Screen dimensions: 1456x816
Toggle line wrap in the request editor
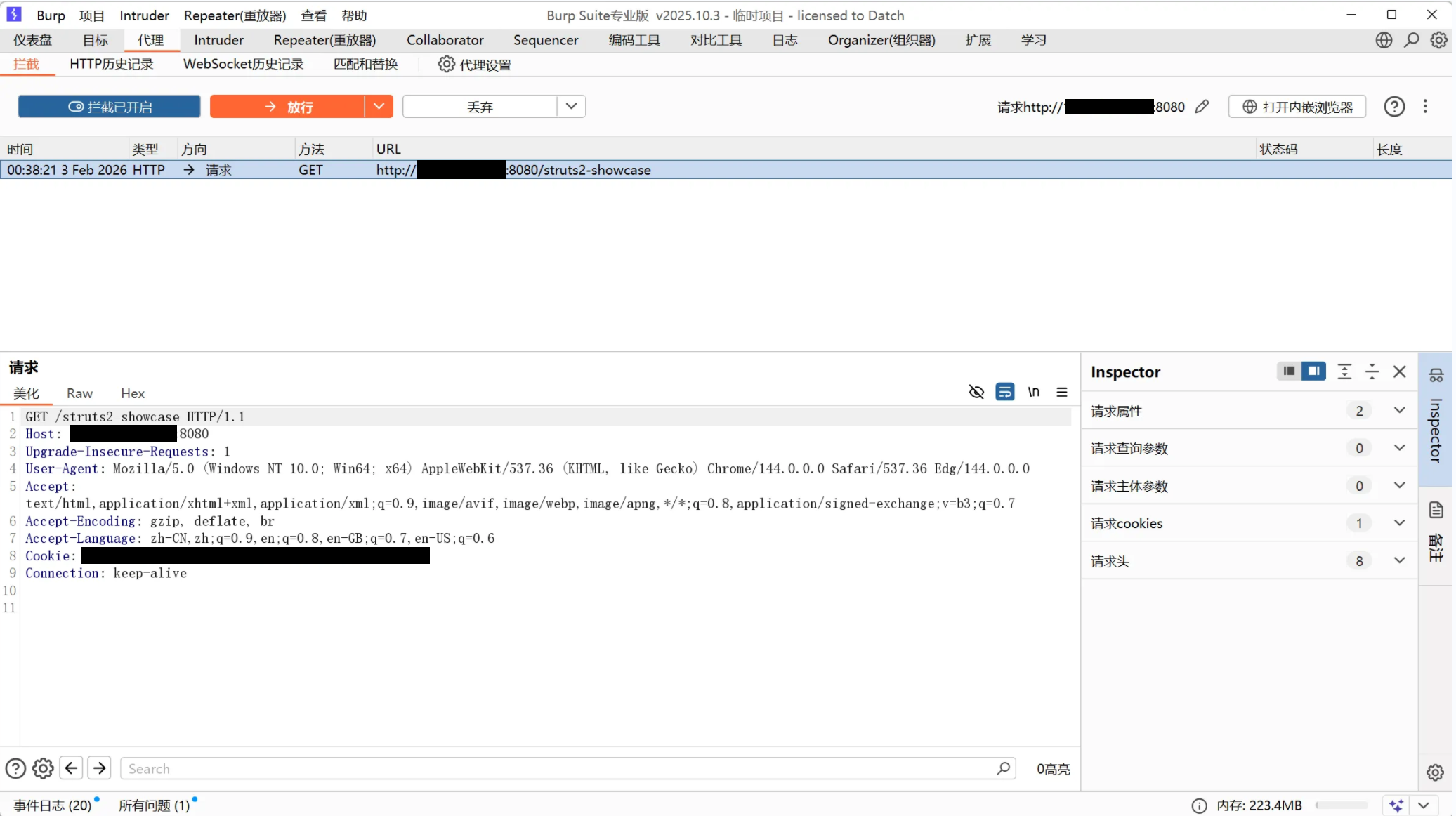(x=1005, y=392)
